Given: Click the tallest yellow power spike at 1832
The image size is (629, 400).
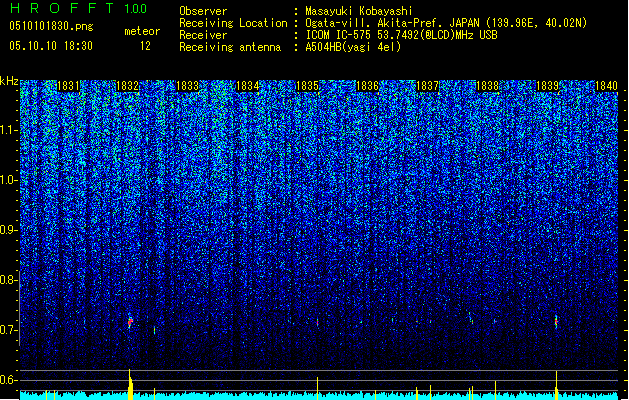Looking at the screenshot, I should [130, 384].
